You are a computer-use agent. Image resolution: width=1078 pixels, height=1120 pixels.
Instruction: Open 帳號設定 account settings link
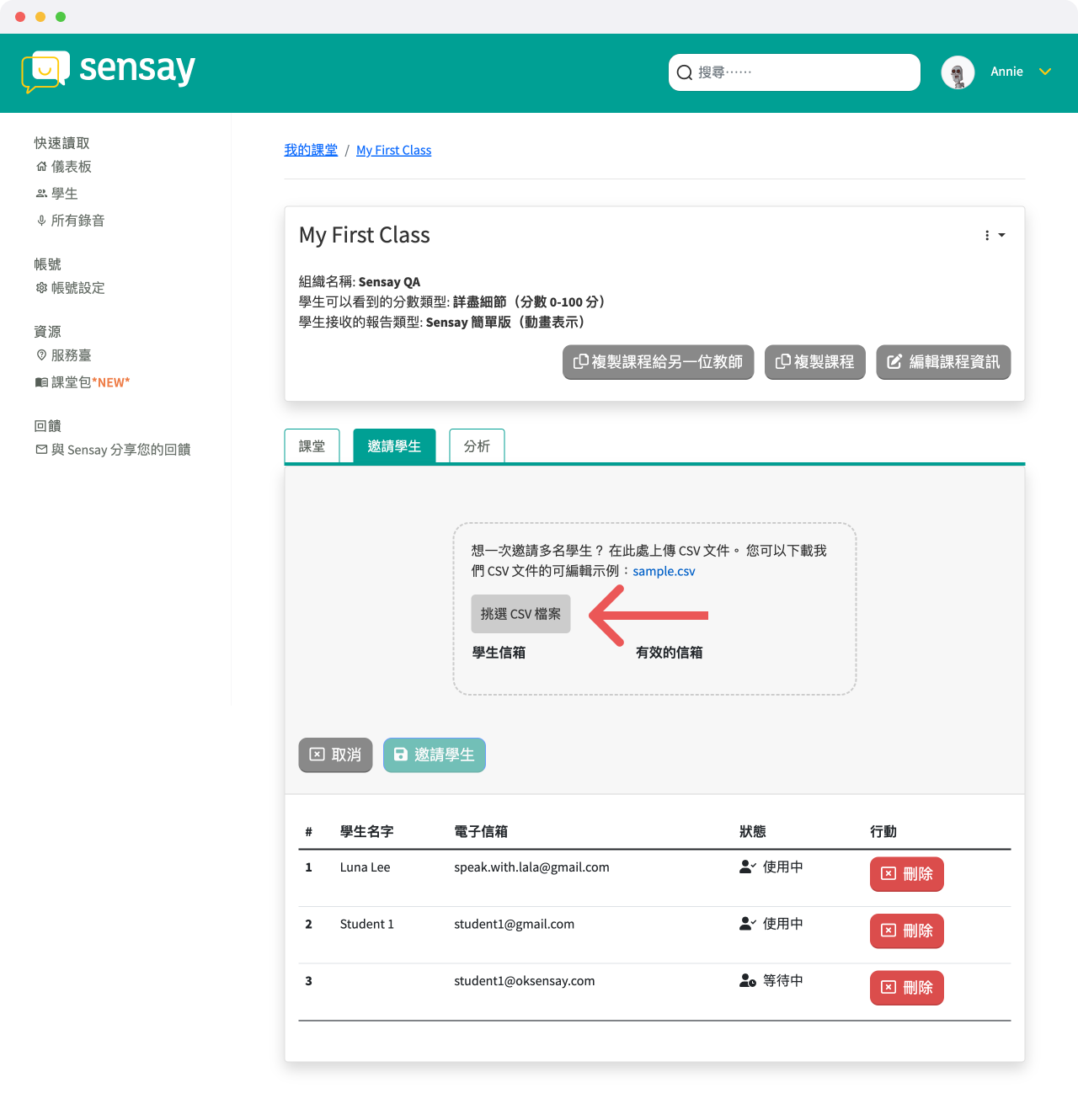pos(78,288)
